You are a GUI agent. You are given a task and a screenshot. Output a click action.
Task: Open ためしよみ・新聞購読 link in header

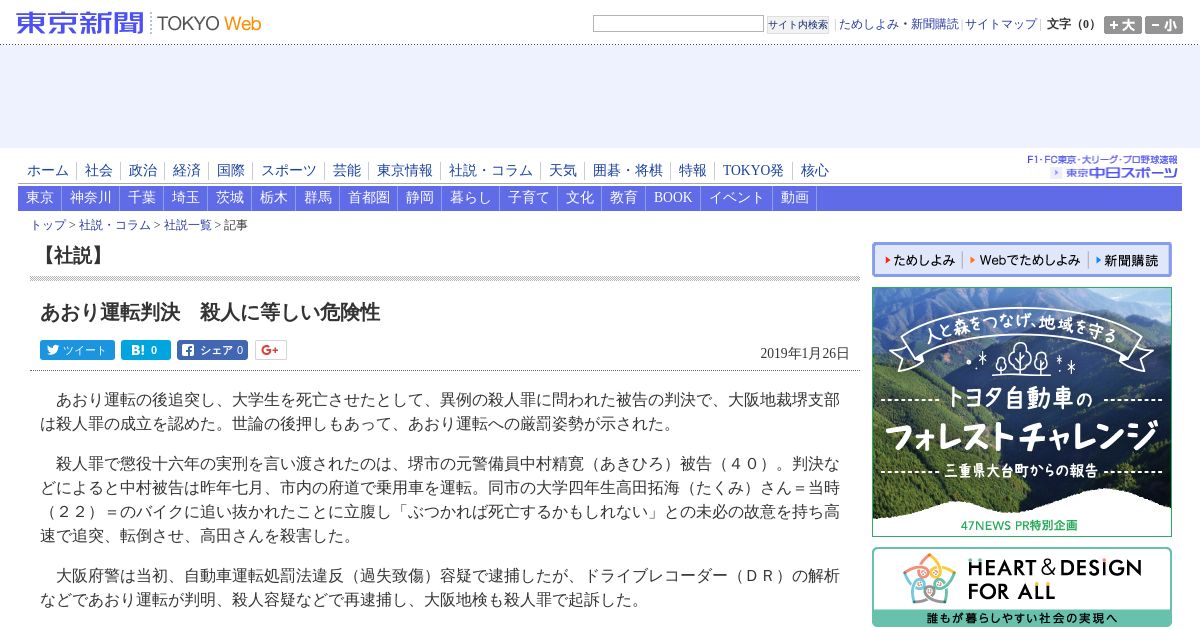point(898,24)
